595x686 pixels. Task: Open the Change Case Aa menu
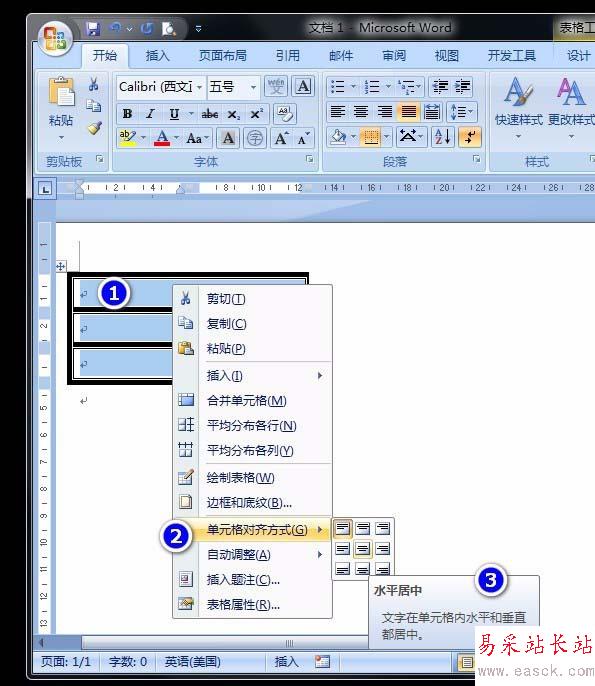[197, 138]
